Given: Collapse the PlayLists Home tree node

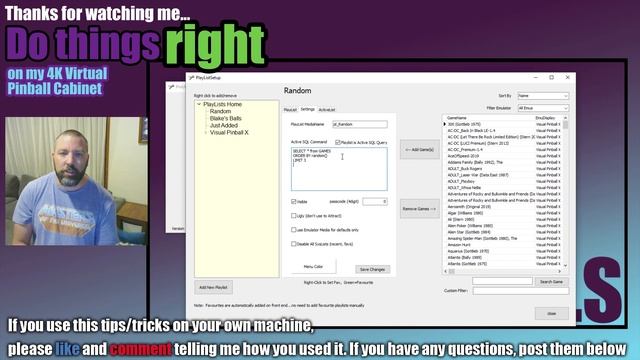Looking at the screenshot, I should pos(199,104).
